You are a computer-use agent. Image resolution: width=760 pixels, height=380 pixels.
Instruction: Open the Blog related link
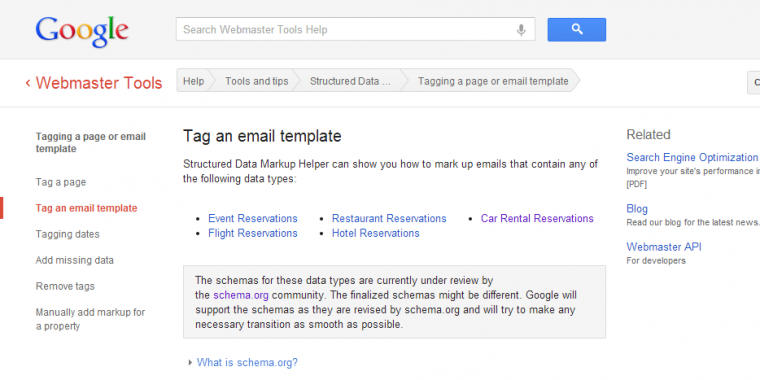click(x=637, y=209)
